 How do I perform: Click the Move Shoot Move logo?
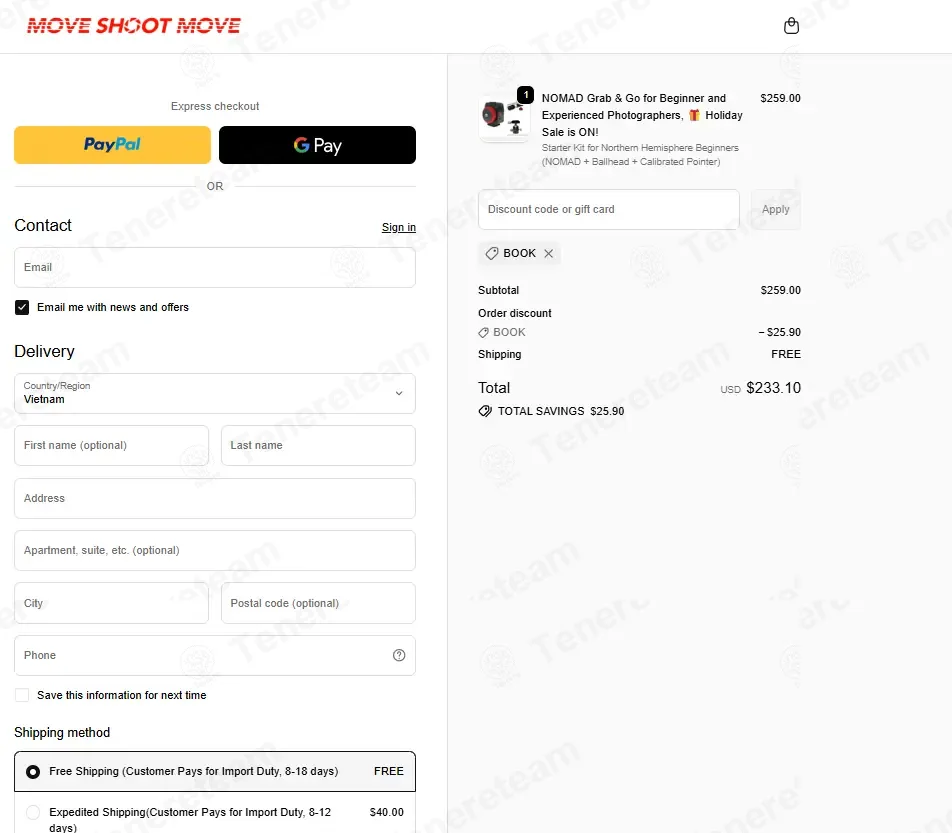tap(134, 26)
